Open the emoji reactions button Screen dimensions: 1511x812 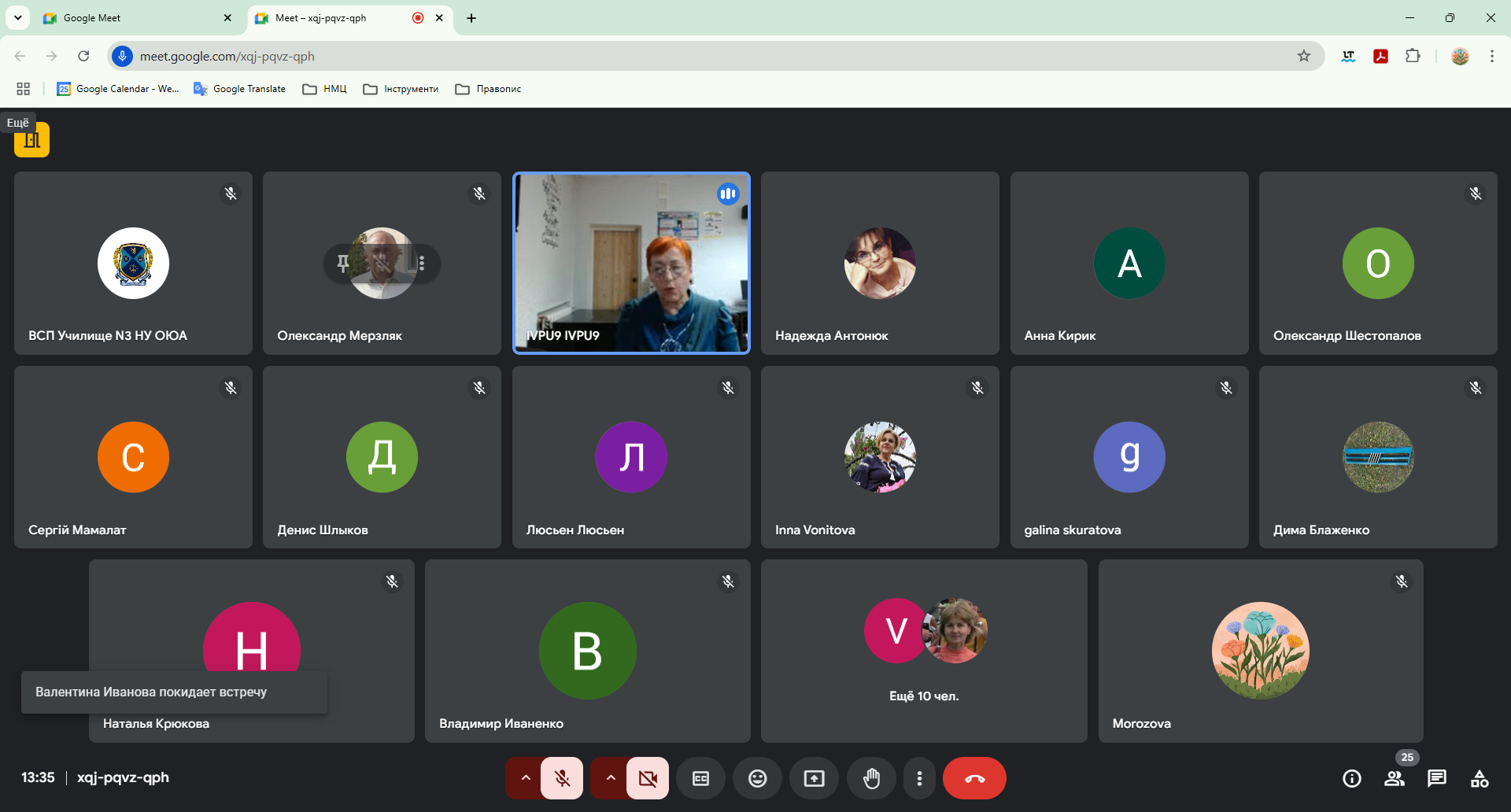[x=757, y=778]
